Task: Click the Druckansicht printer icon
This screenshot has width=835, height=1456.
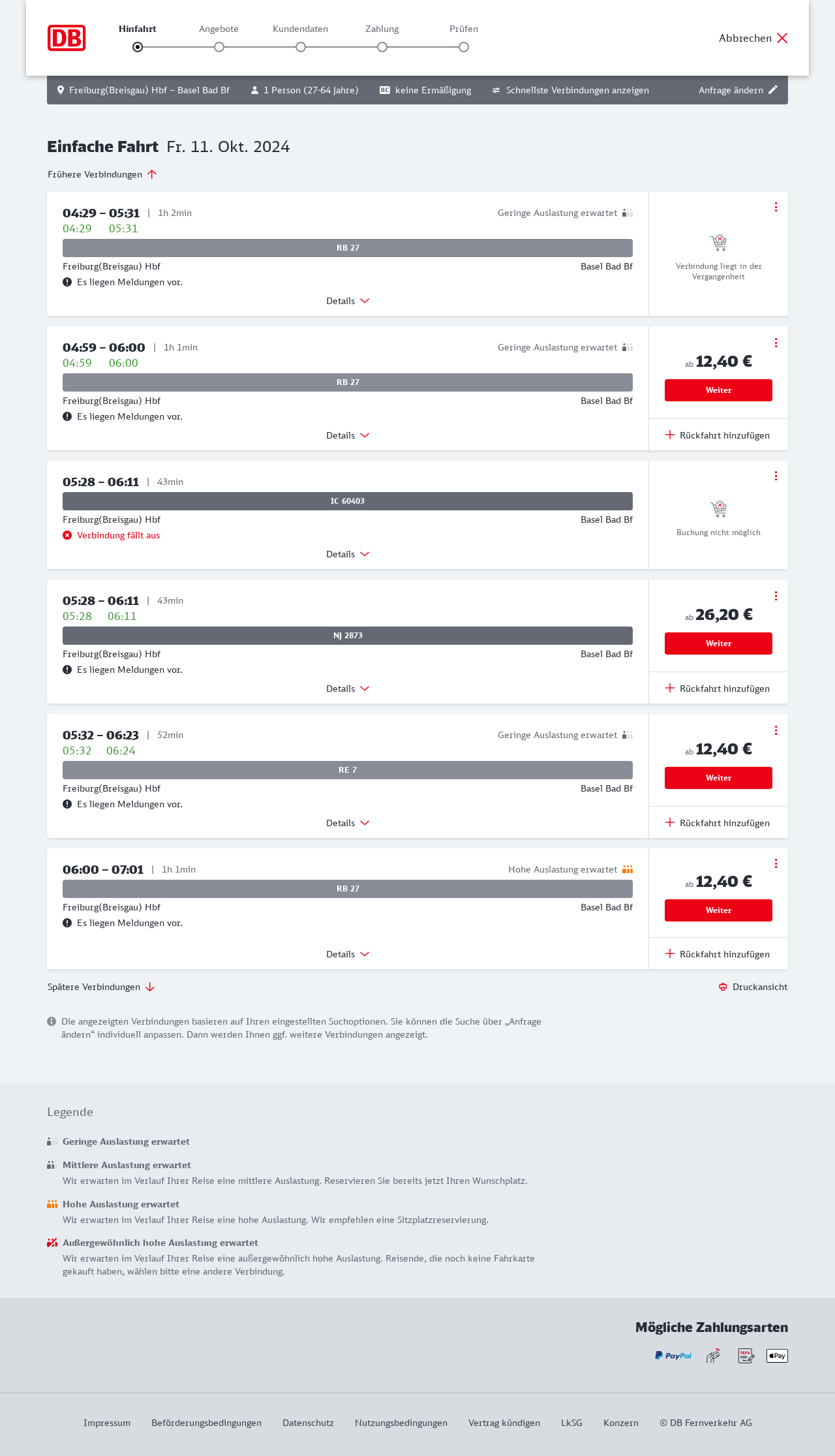Action: pyautogui.click(x=723, y=987)
